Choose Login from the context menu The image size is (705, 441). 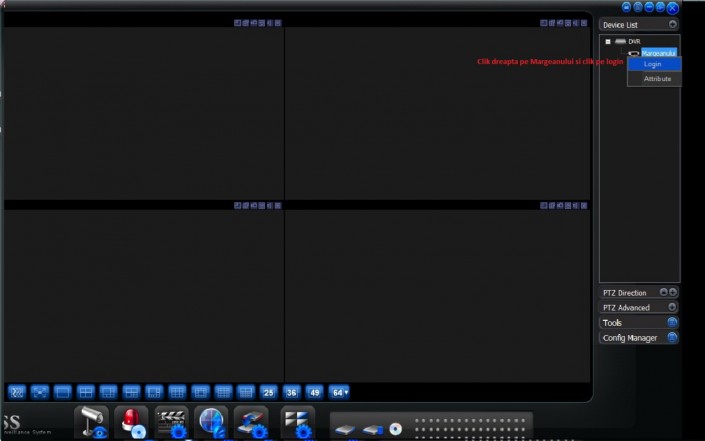[653, 64]
